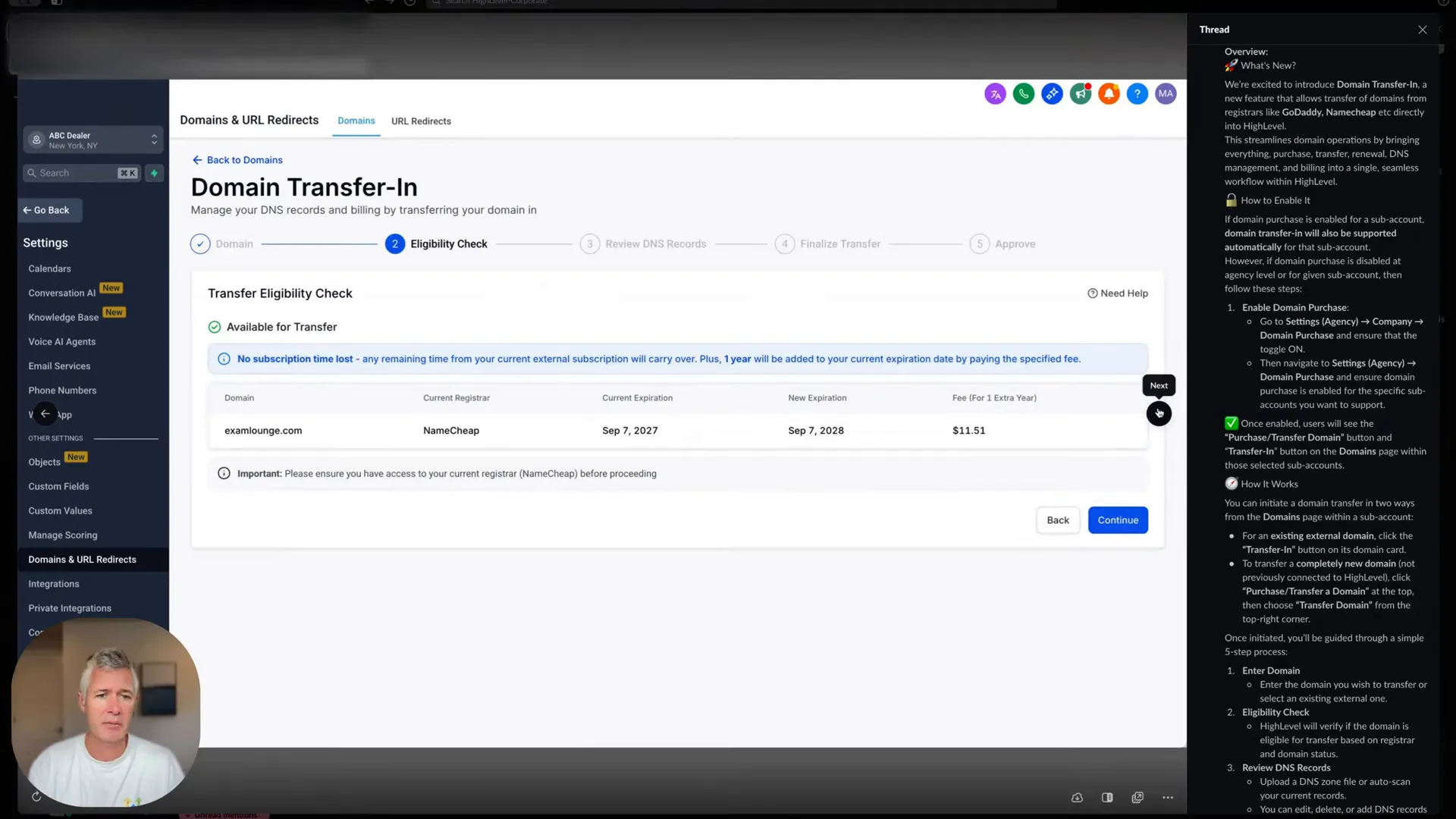Click the purple translate icon in header

pos(995,94)
